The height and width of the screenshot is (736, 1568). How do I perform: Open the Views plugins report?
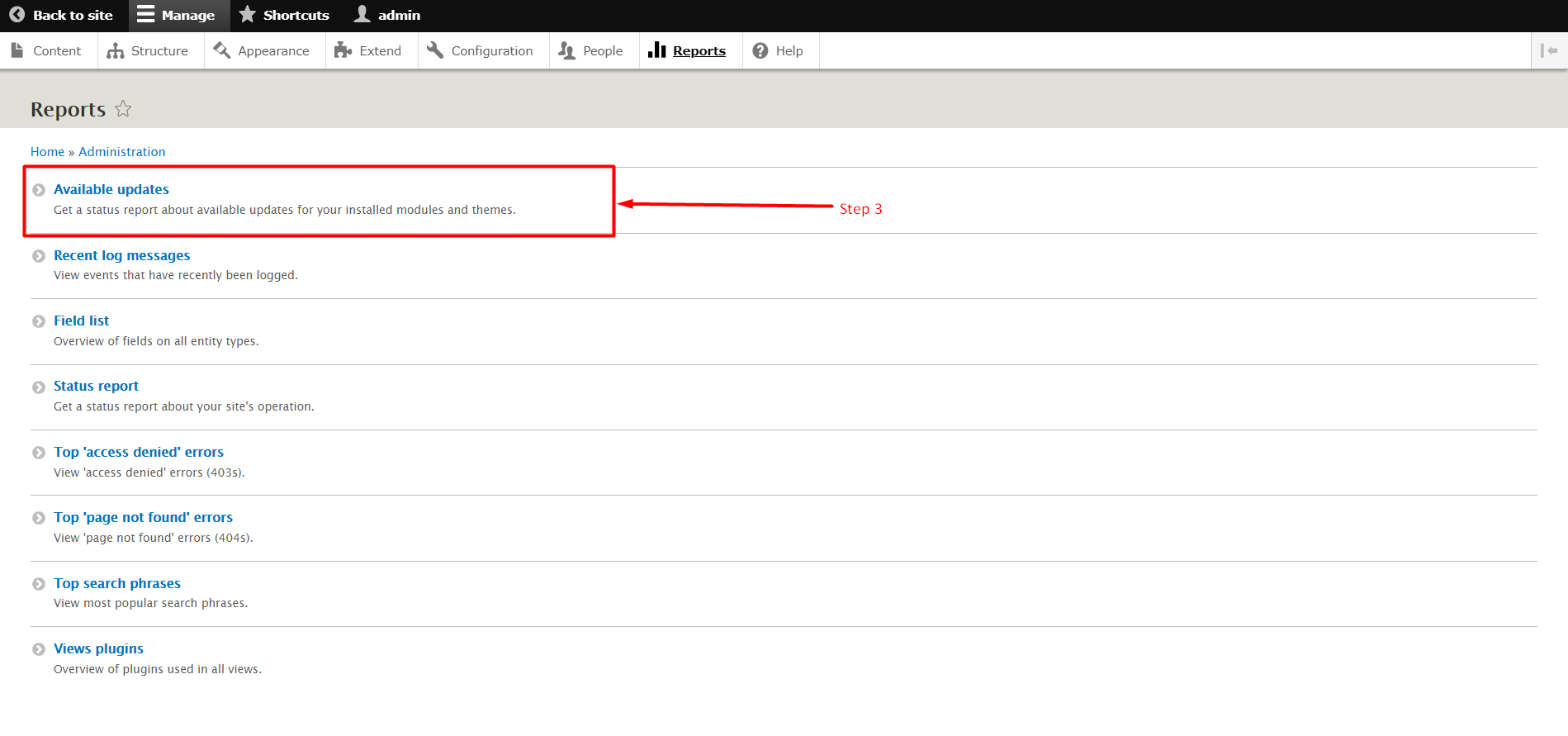click(98, 648)
